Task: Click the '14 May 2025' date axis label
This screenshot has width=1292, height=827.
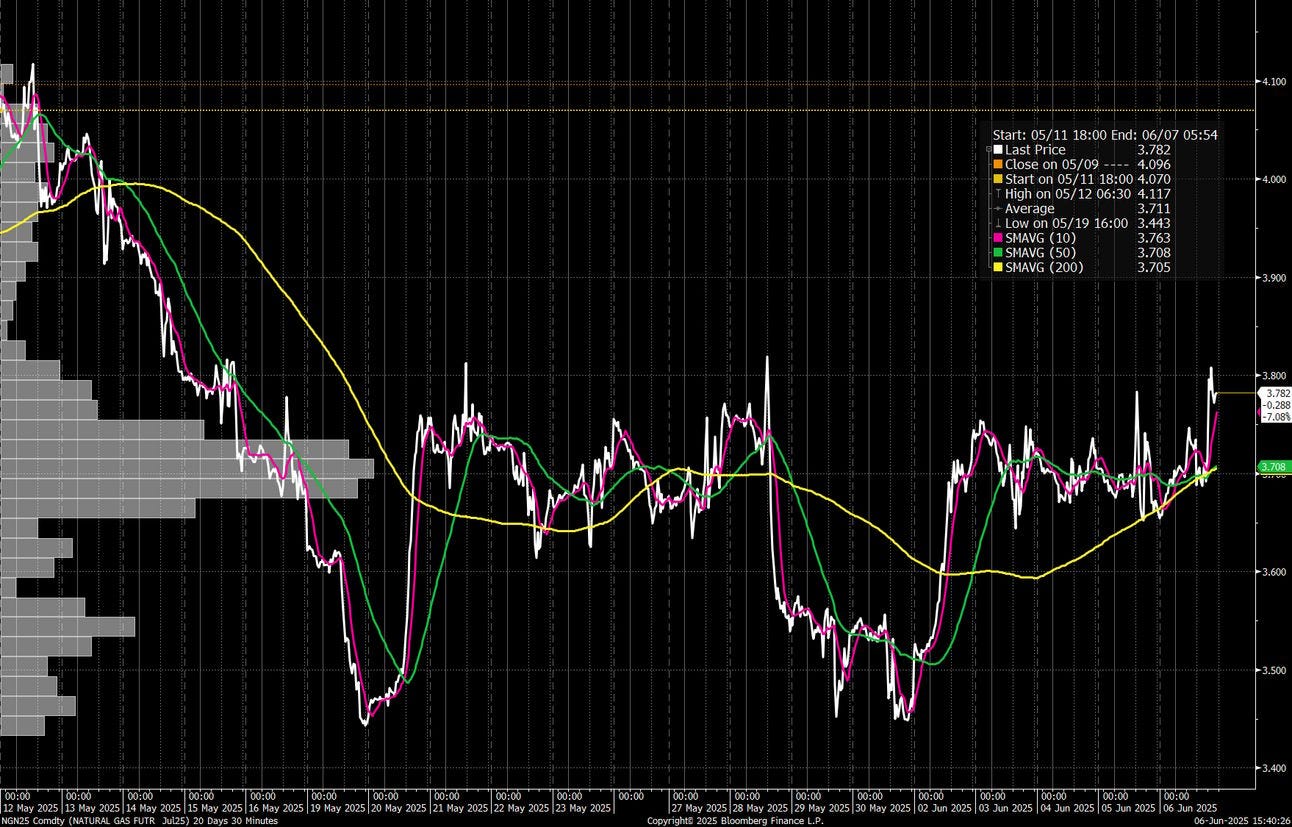Action: click(x=156, y=807)
